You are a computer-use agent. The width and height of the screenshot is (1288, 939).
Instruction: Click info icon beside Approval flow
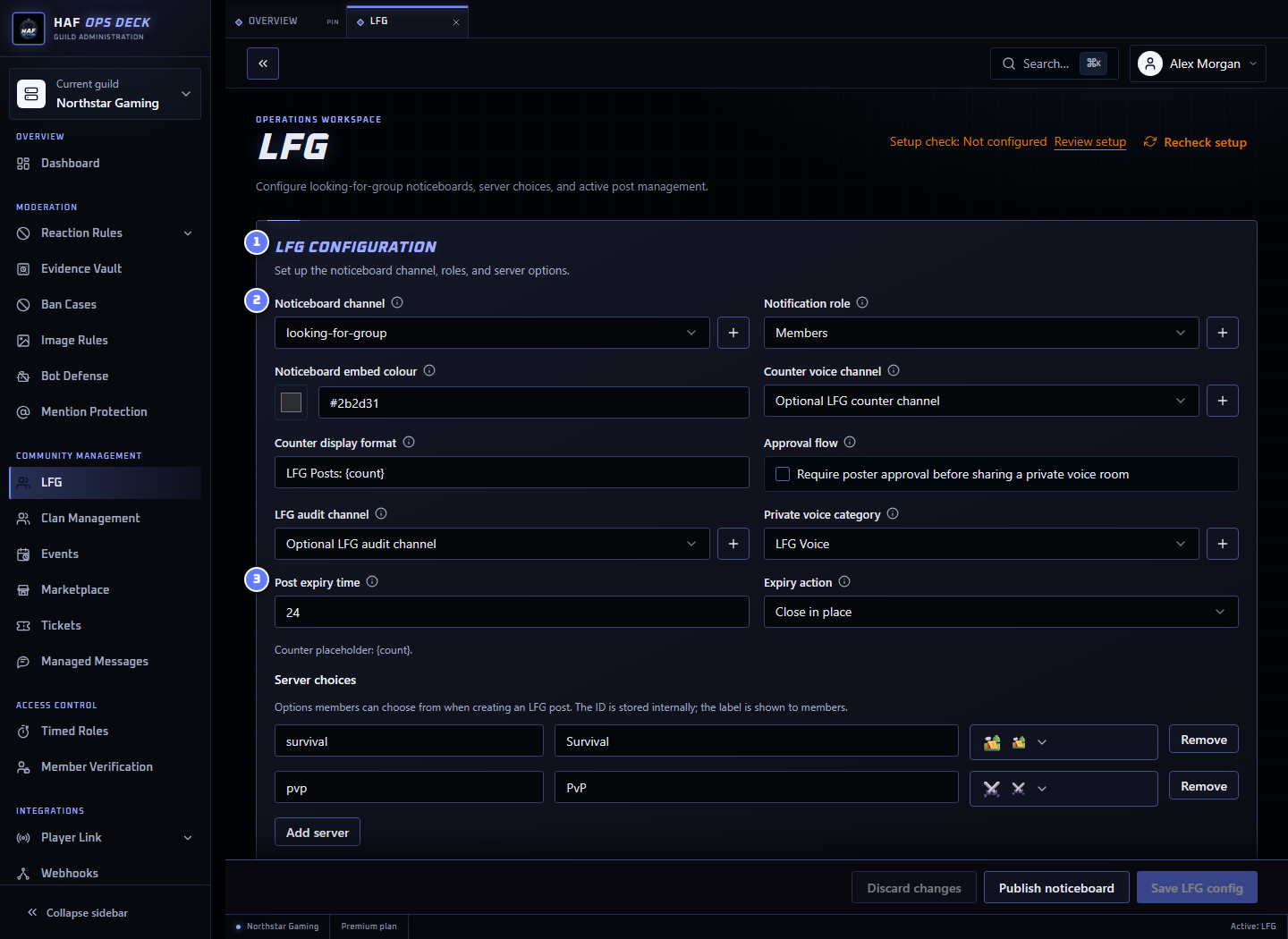(x=850, y=442)
